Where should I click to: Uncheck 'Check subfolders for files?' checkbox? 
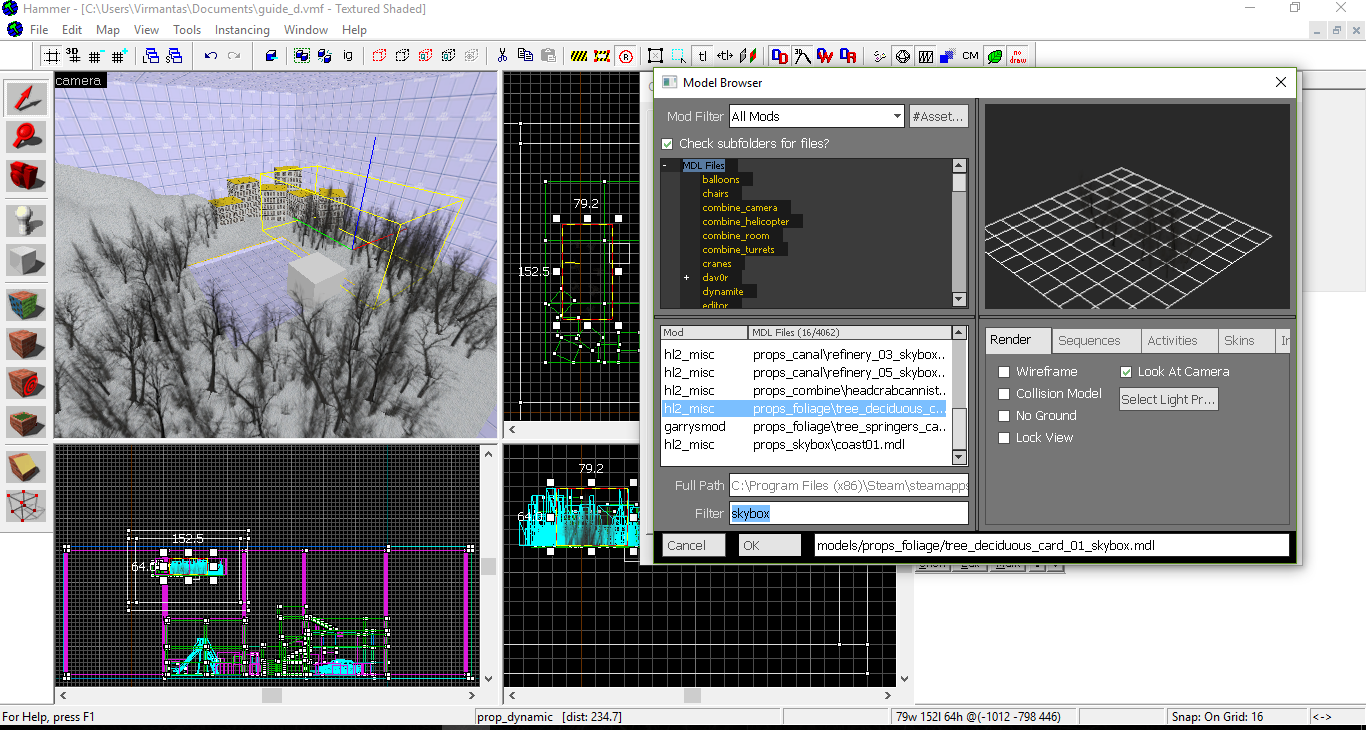pyautogui.click(x=668, y=144)
